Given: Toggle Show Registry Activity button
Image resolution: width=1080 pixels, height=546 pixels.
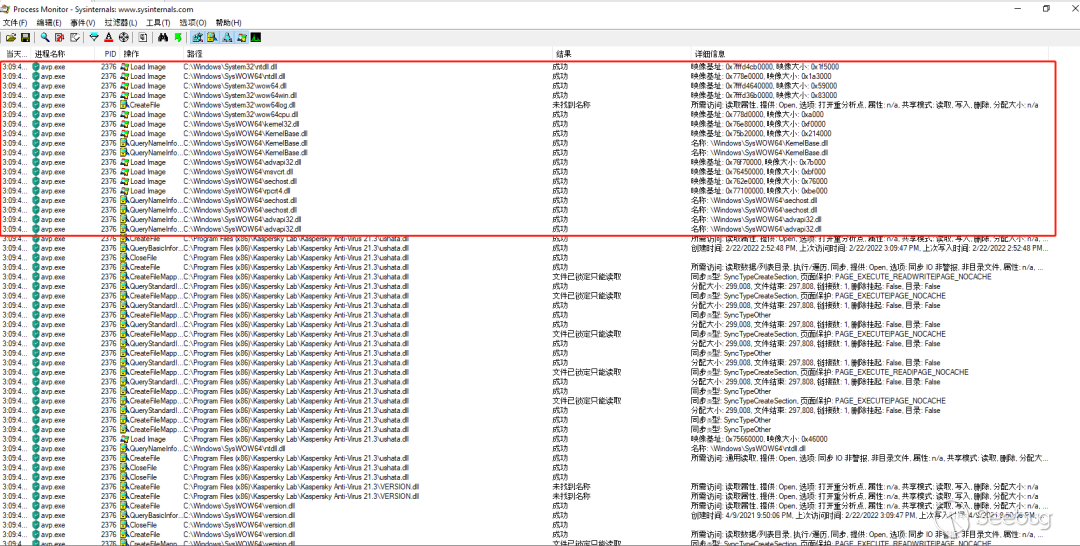Looking at the screenshot, I should (x=197, y=37).
